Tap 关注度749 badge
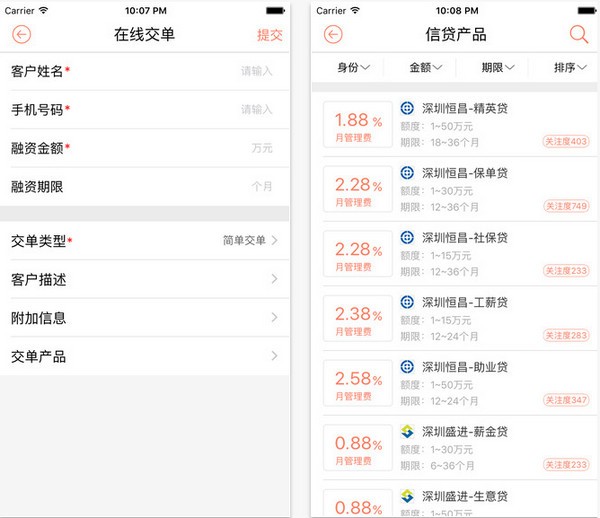 click(566, 206)
